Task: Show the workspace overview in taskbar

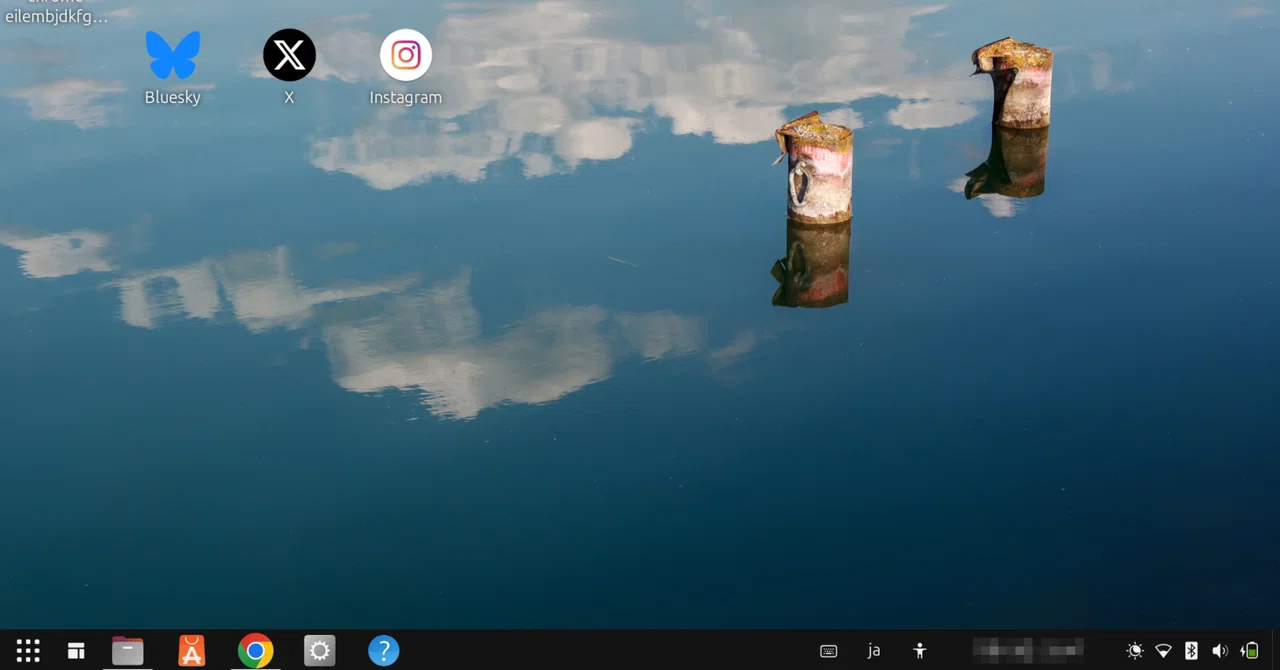Action: (76, 651)
